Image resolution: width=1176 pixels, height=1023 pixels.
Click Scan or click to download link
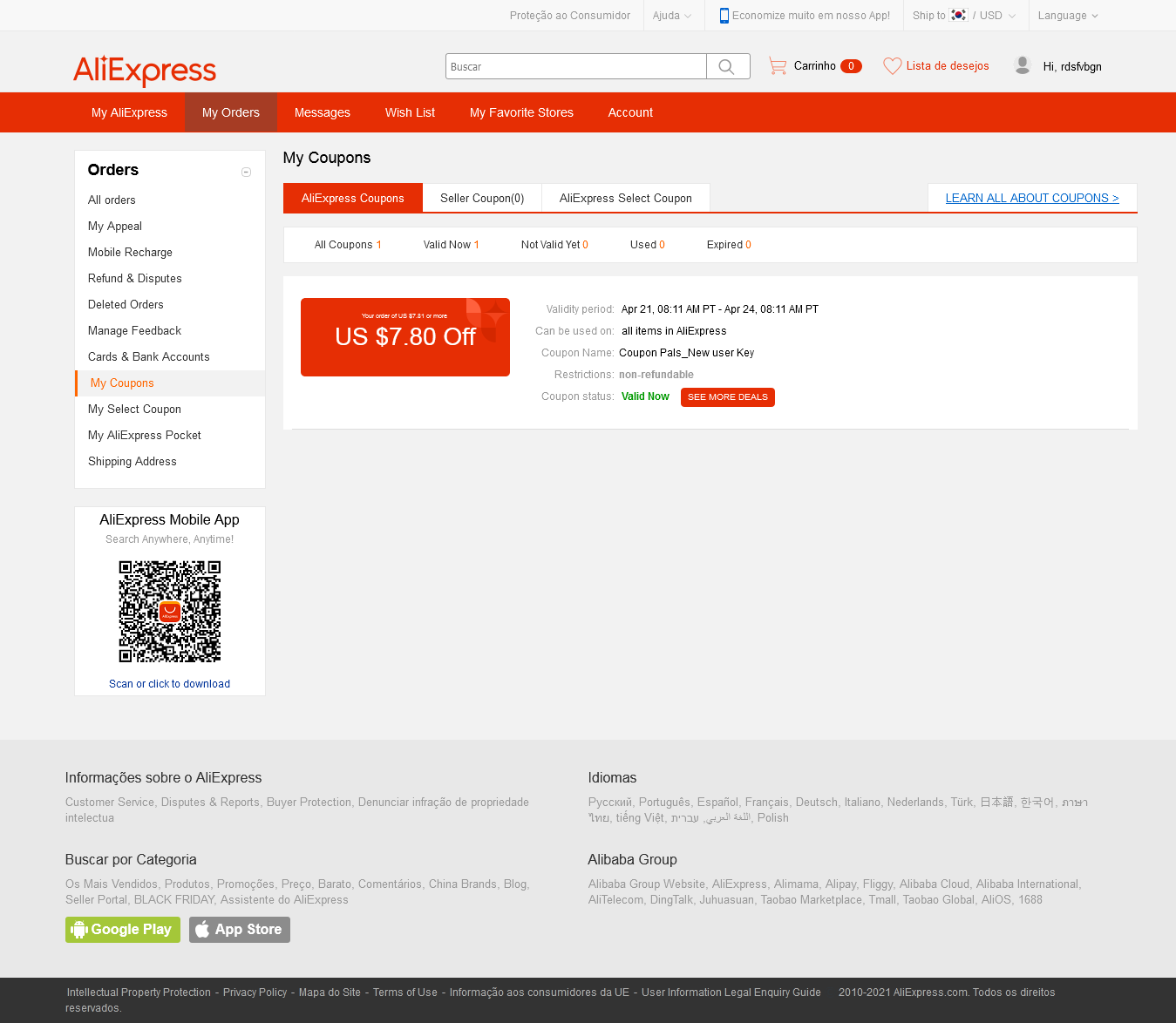pyautogui.click(x=170, y=684)
